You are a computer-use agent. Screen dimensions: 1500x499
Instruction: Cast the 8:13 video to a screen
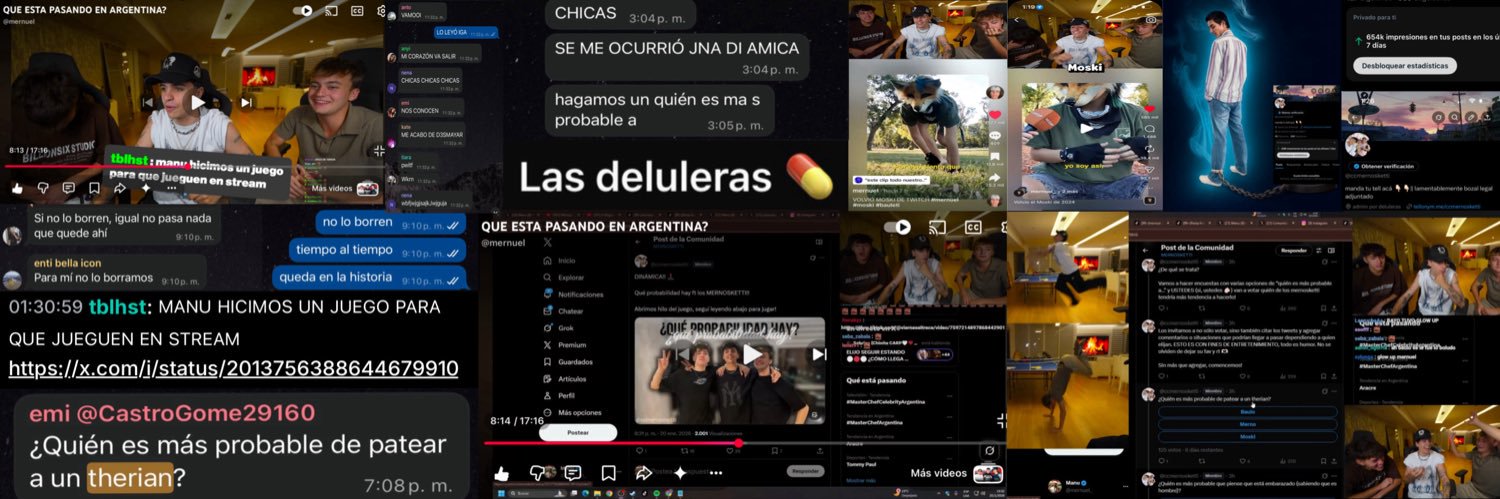point(331,11)
